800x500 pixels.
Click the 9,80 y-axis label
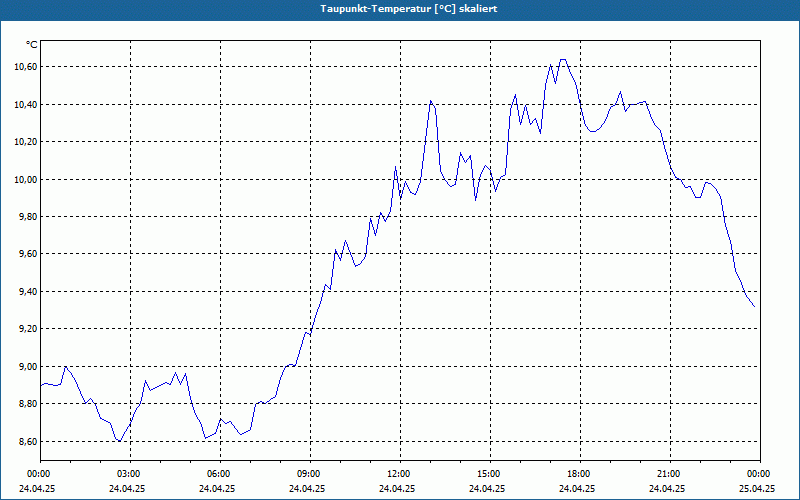tap(28, 217)
